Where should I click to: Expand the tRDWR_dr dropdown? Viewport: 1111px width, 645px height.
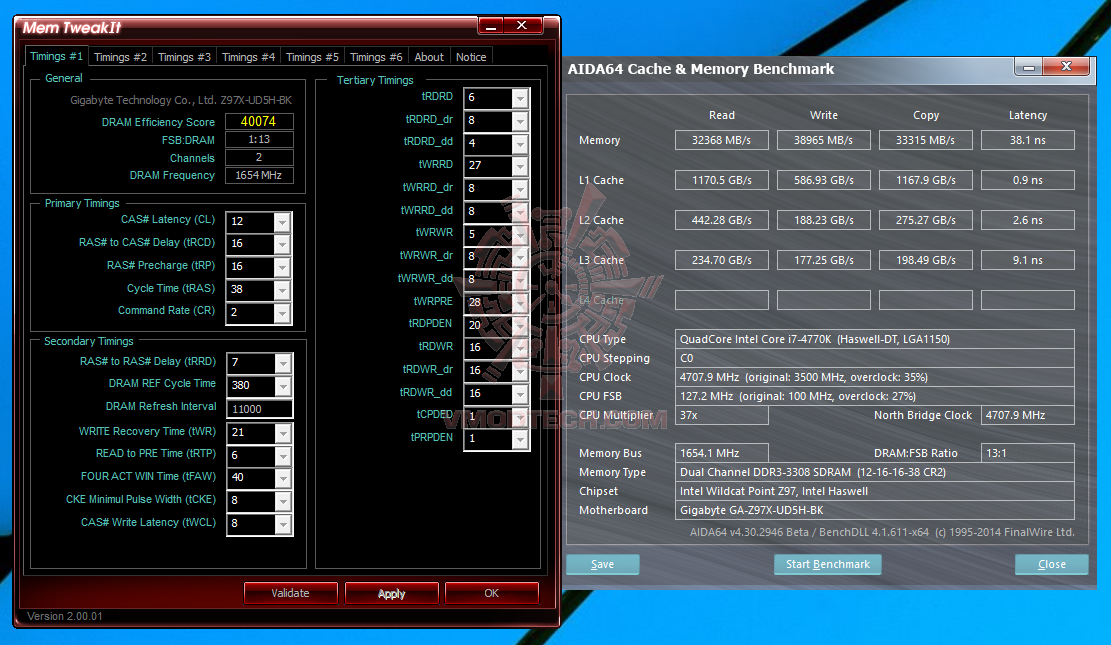(520, 370)
